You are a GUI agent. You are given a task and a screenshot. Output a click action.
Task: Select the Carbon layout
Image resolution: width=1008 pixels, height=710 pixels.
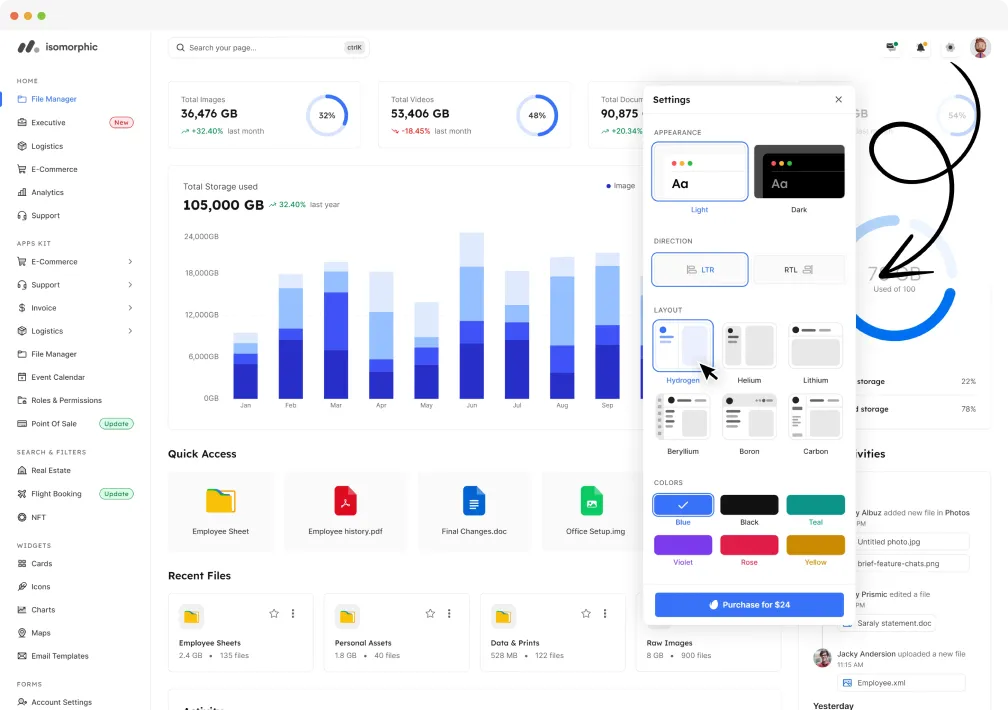tap(816, 417)
